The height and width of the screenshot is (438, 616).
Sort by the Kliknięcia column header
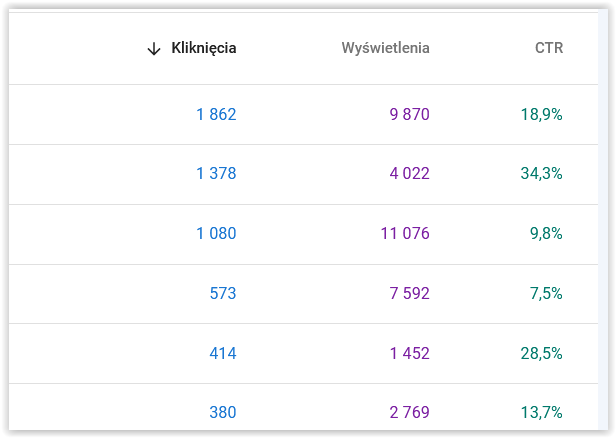pos(204,48)
